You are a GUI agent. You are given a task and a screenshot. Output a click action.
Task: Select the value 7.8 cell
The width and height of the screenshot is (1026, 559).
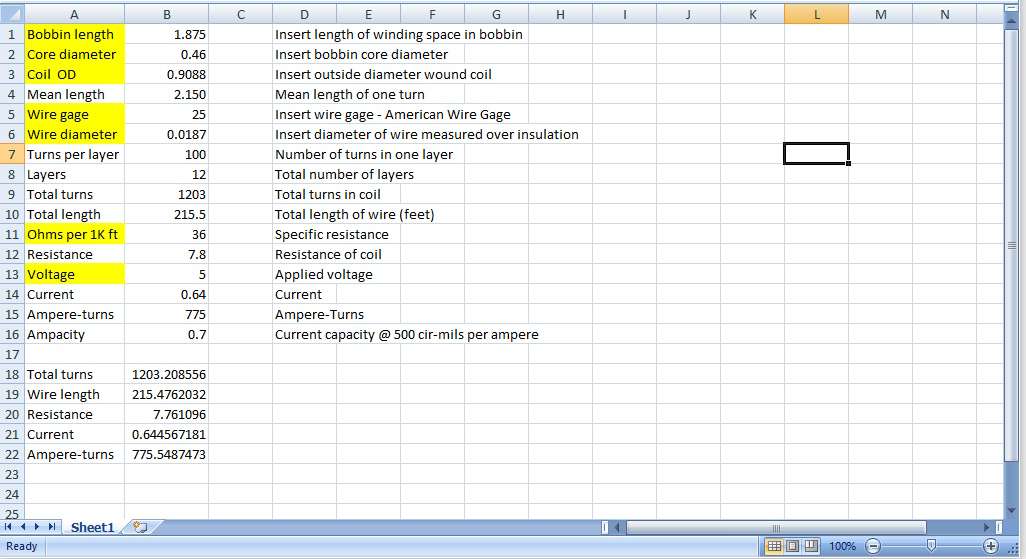click(167, 254)
